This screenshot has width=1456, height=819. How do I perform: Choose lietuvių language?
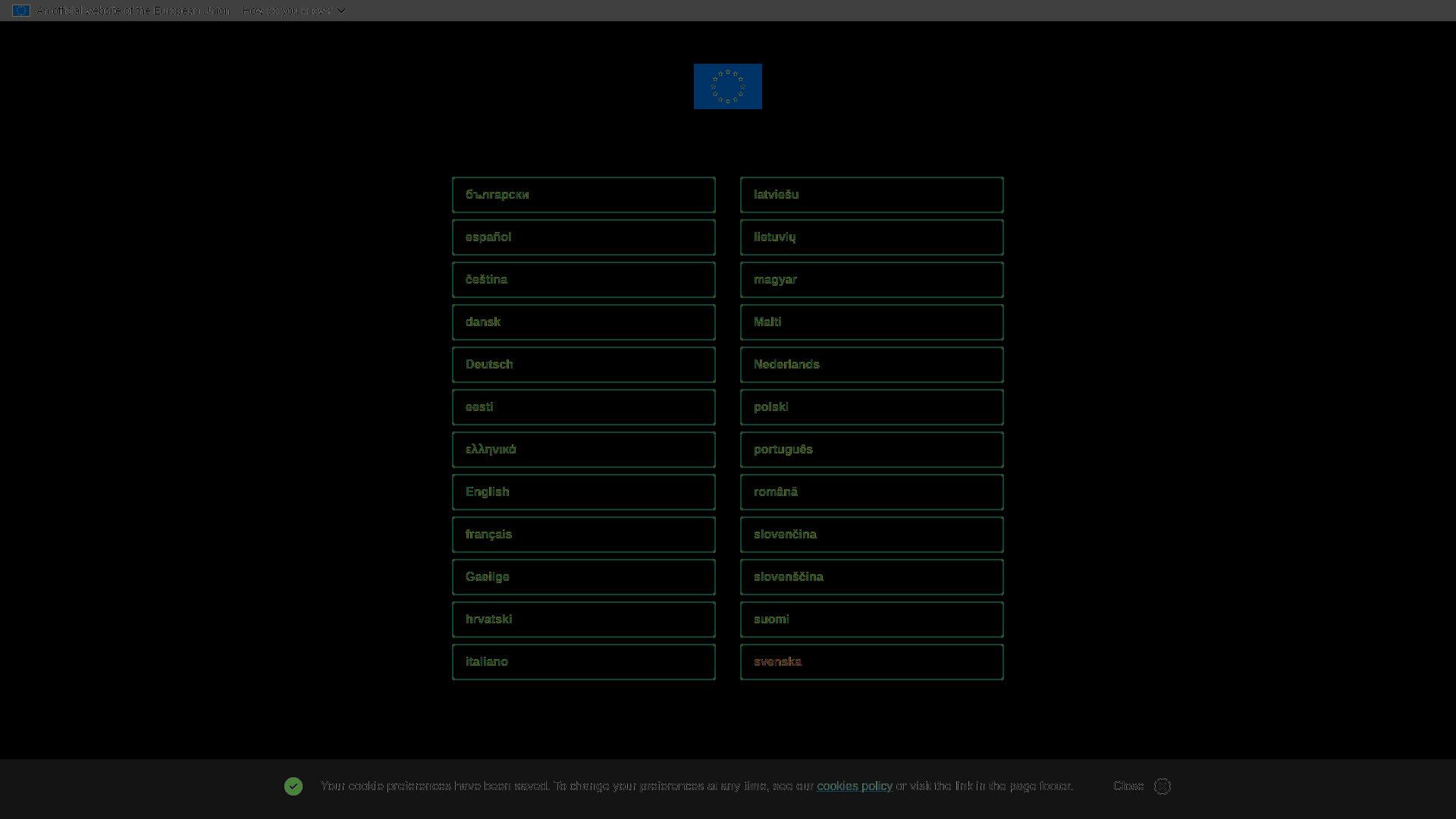click(872, 237)
